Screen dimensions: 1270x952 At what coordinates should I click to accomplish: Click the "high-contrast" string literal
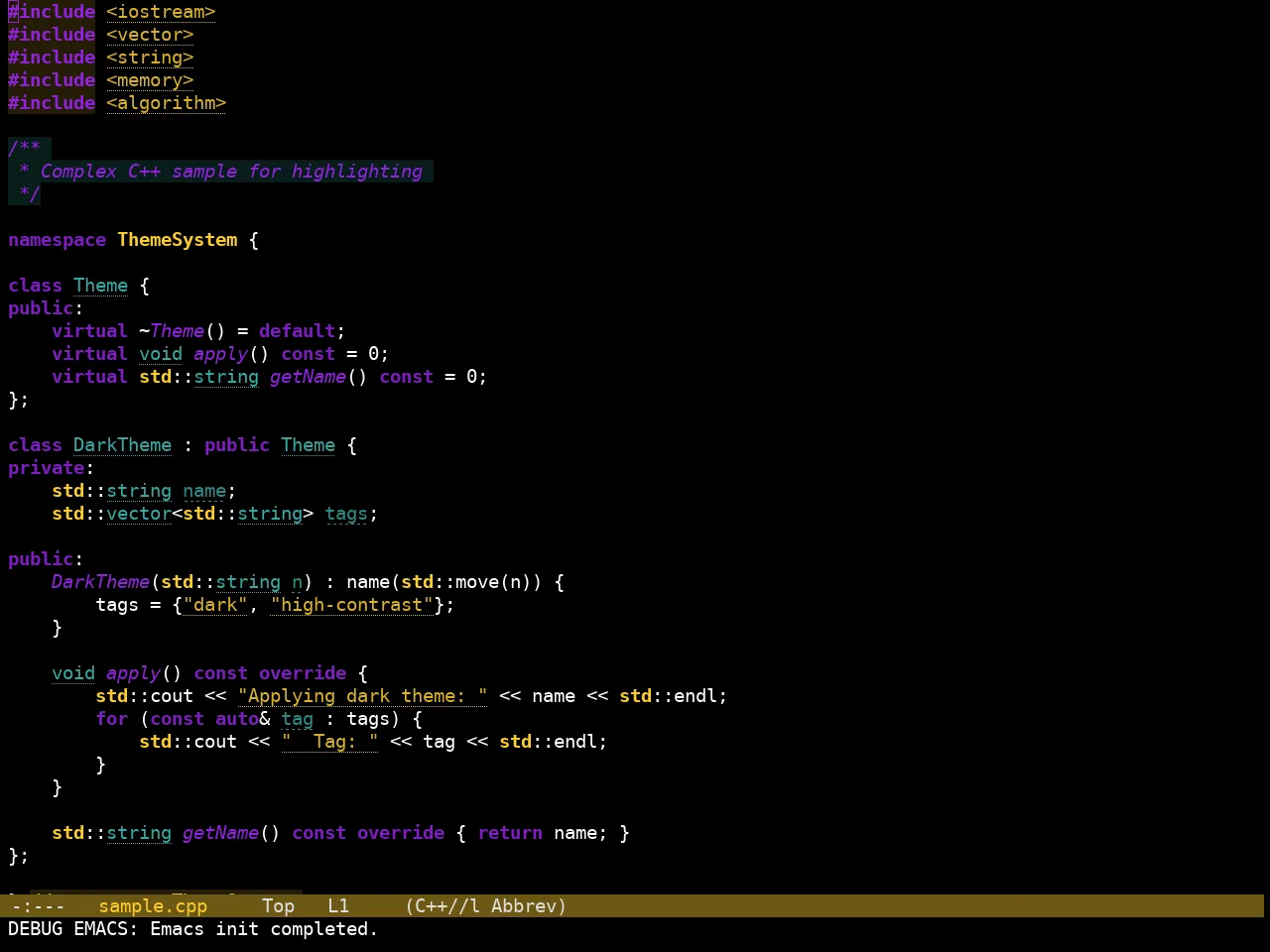pos(352,605)
